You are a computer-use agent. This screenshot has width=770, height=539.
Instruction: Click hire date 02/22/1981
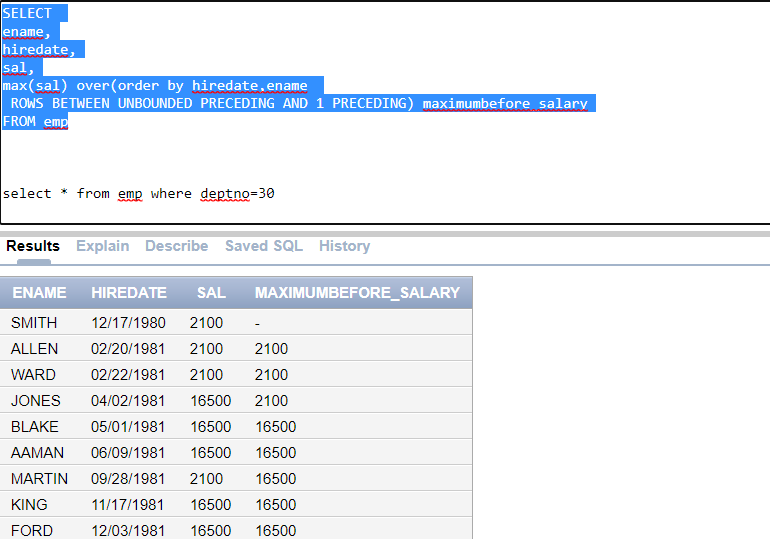pos(128,375)
